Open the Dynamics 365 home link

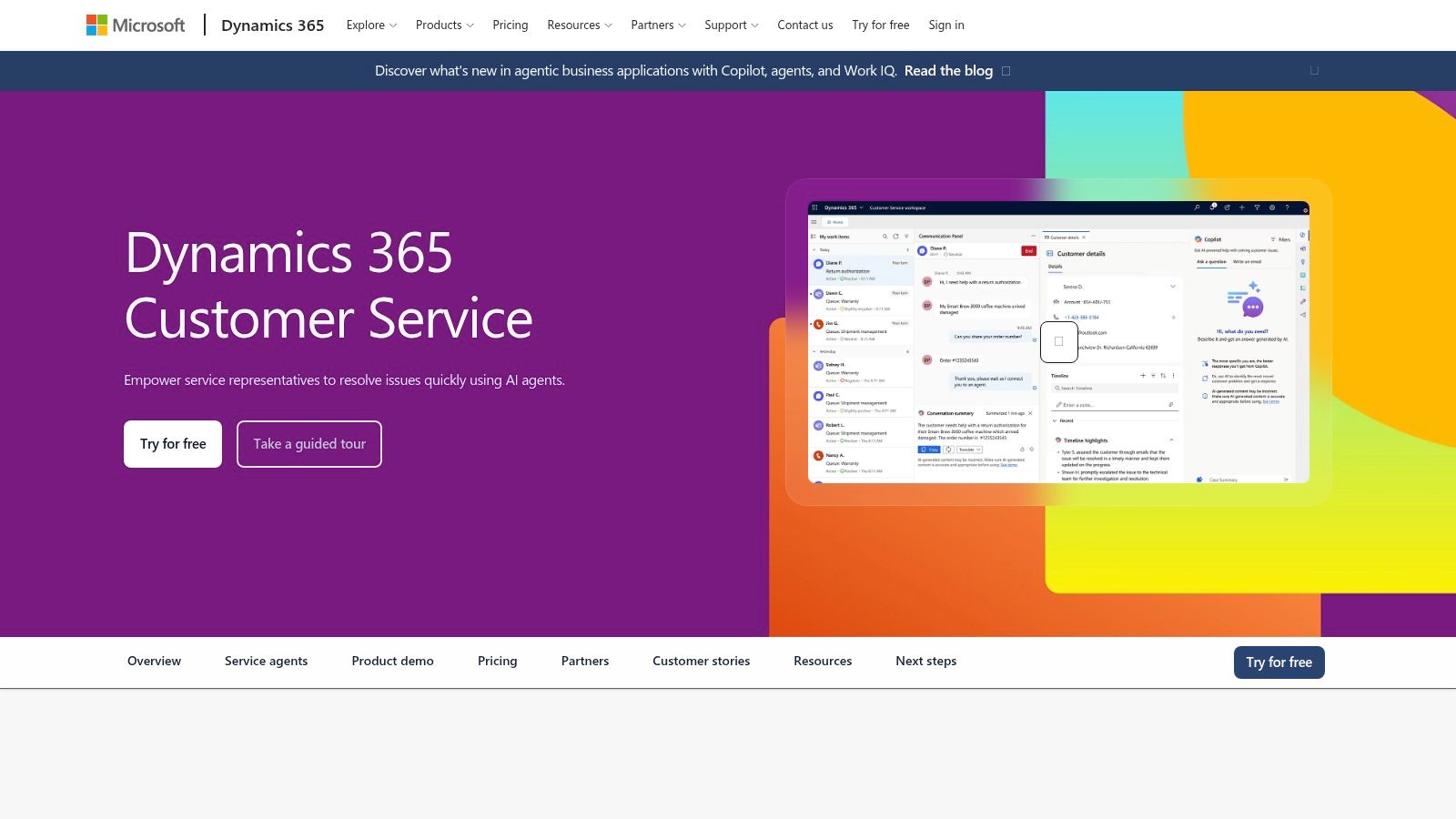[273, 25]
